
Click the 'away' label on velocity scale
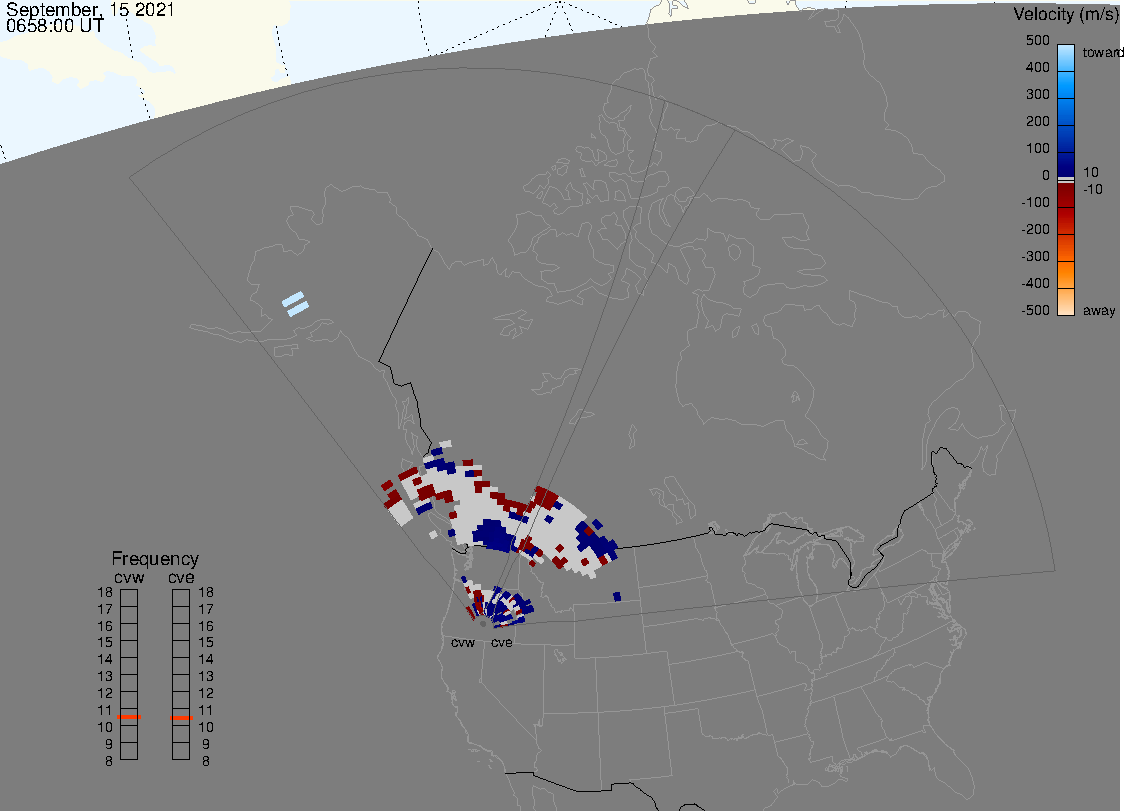1099,311
